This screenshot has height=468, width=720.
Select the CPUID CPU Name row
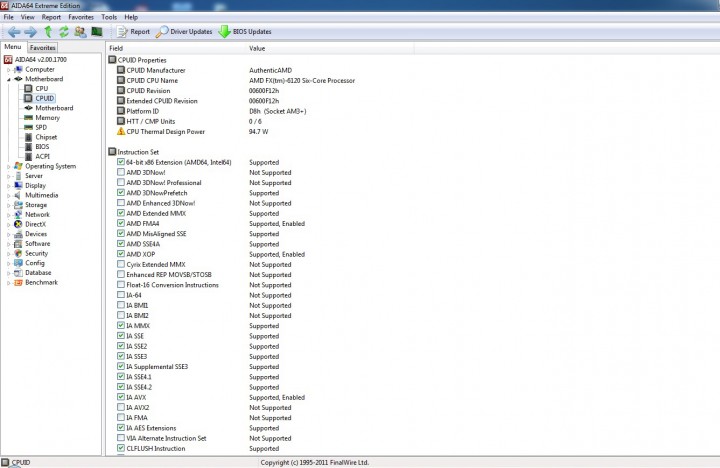[236, 80]
